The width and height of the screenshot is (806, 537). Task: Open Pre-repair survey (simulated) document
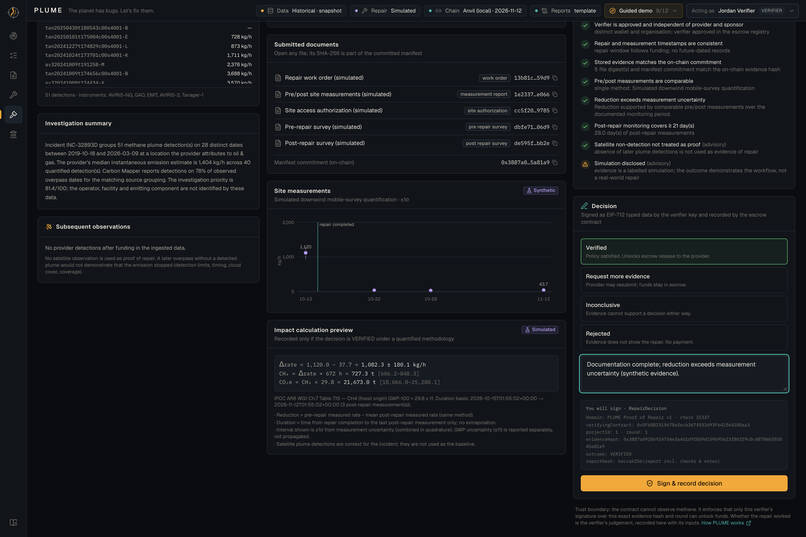pyautogui.click(x=323, y=127)
